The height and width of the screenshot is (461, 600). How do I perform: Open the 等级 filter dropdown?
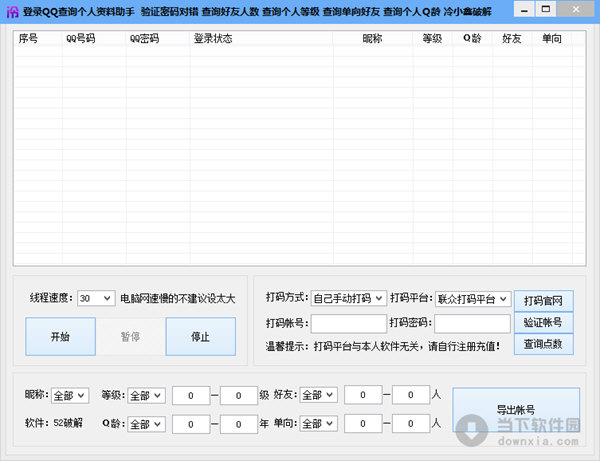tap(147, 395)
